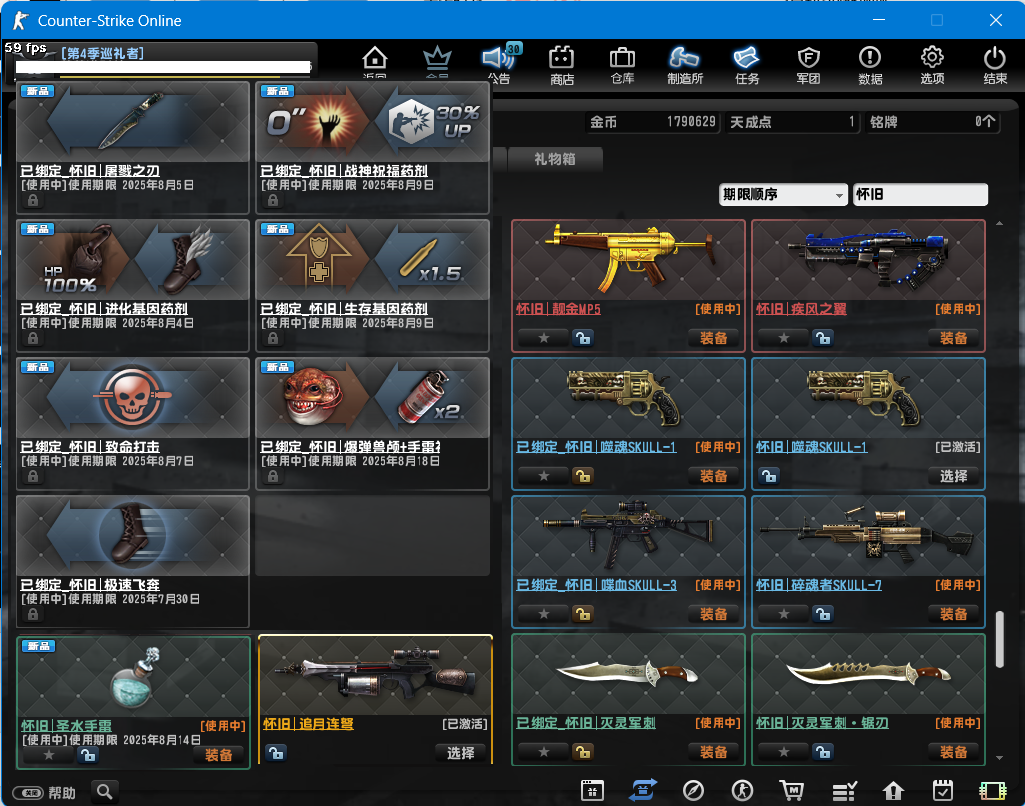Image resolution: width=1025 pixels, height=806 pixels.
Task: Toggle lock on 怀旧|靓金MP5
Action: tap(582, 338)
